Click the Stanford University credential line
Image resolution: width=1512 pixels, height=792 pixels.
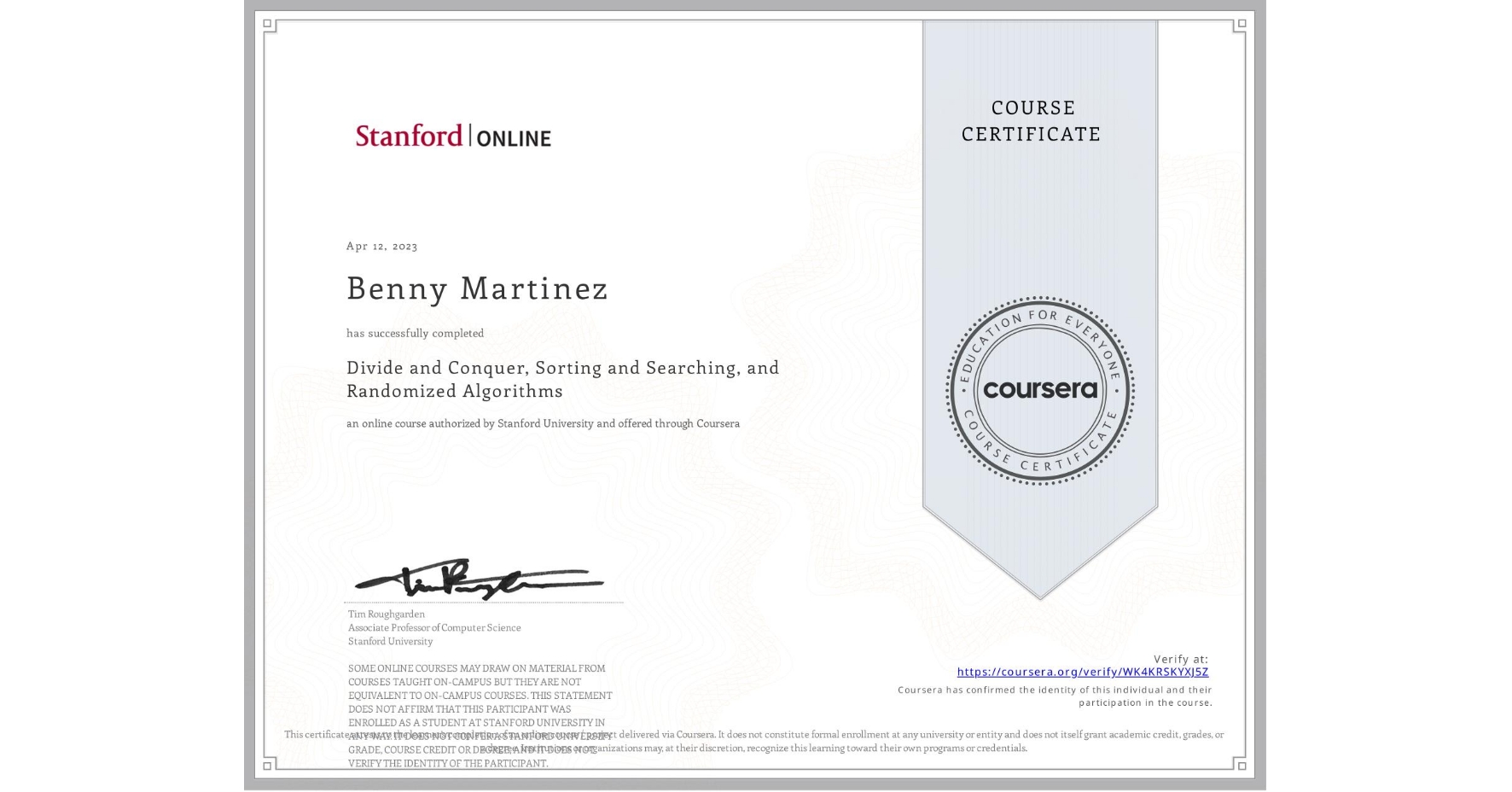tap(388, 641)
